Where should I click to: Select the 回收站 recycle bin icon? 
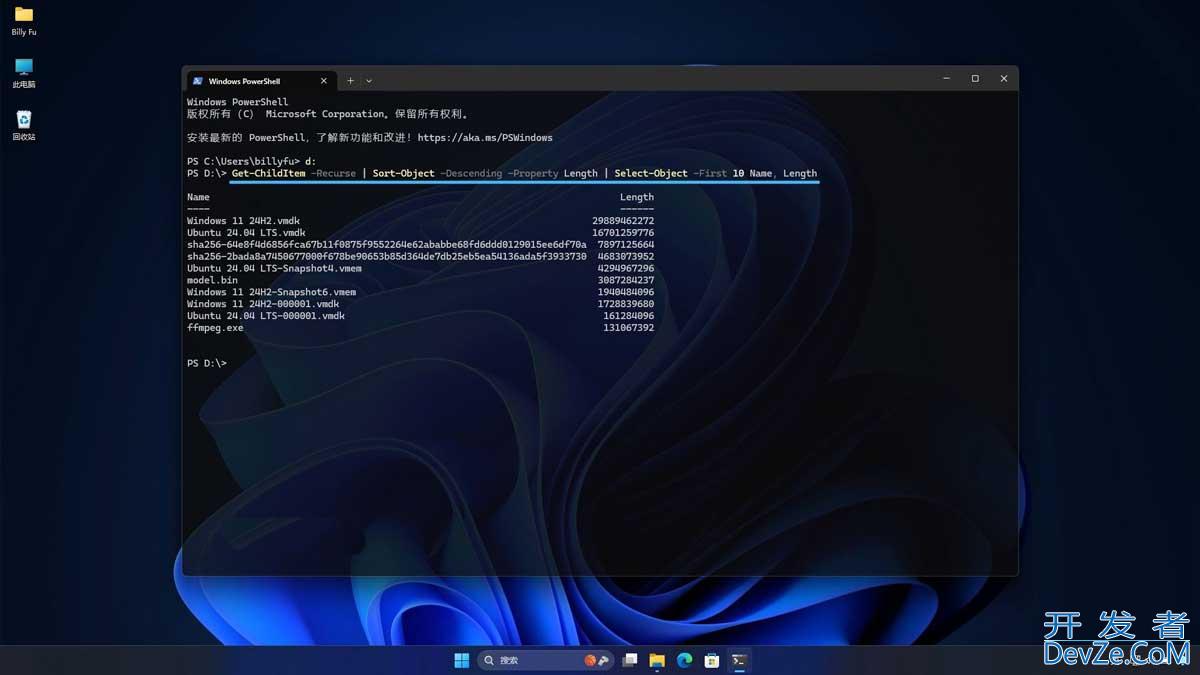tap(24, 126)
